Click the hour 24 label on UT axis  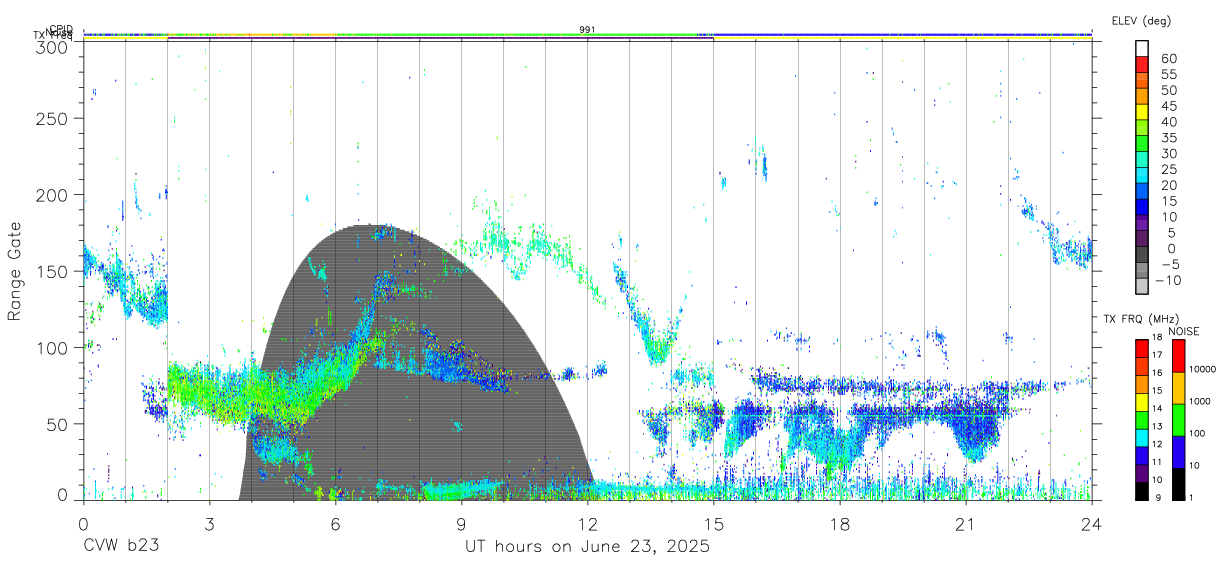click(1091, 523)
